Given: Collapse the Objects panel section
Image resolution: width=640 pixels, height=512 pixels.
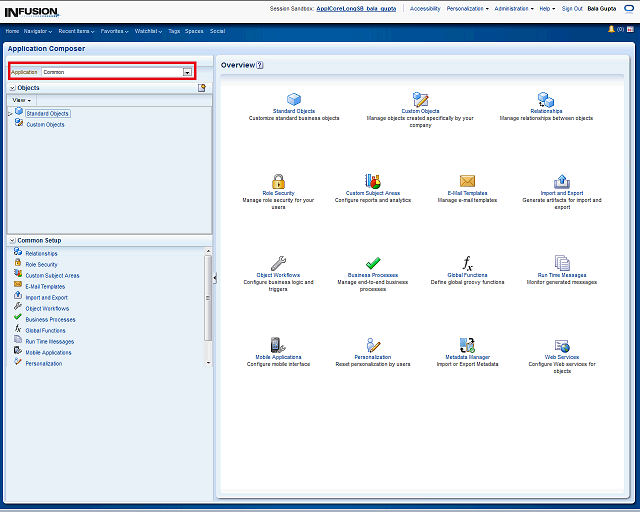Looking at the screenshot, I should click(x=11, y=88).
